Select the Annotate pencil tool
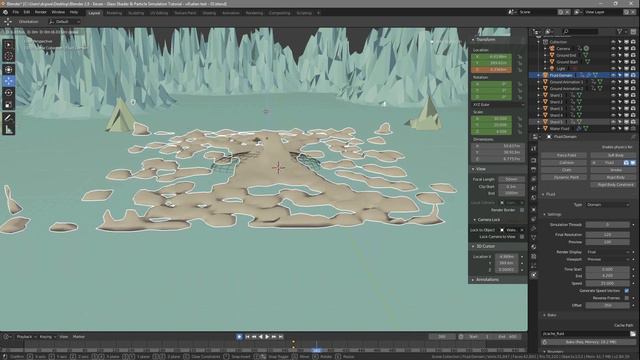This screenshot has height=360, width=640. tap(9, 118)
